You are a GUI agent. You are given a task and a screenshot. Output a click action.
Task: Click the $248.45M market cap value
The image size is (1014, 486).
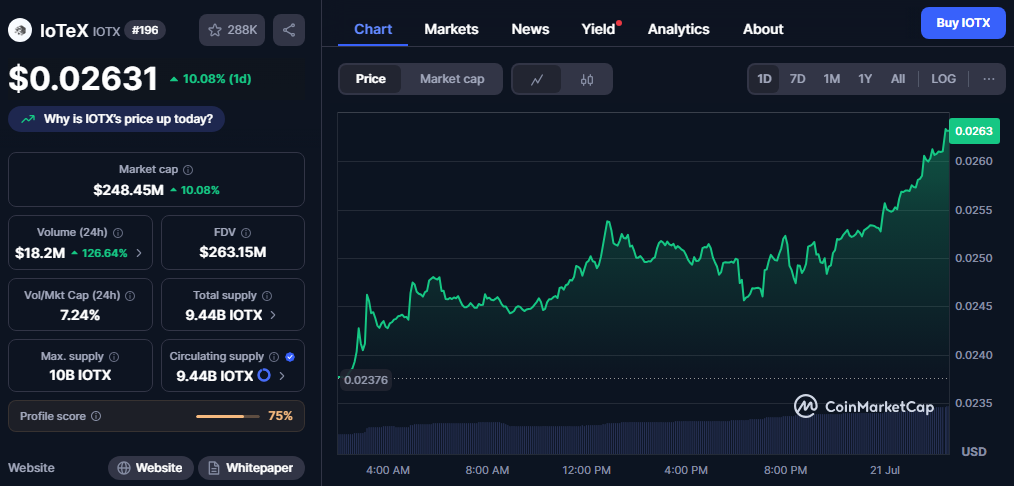point(128,190)
